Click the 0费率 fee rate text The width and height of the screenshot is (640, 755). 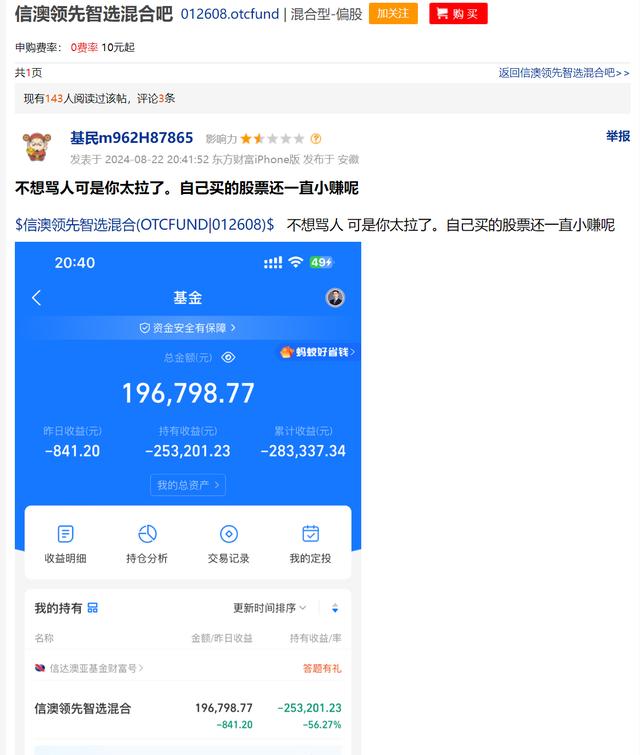[84, 47]
